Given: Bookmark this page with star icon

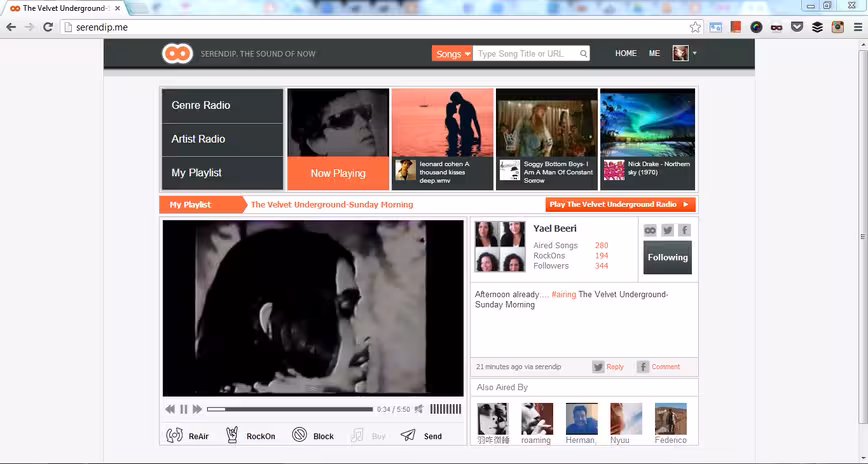Looking at the screenshot, I should coord(695,27).
